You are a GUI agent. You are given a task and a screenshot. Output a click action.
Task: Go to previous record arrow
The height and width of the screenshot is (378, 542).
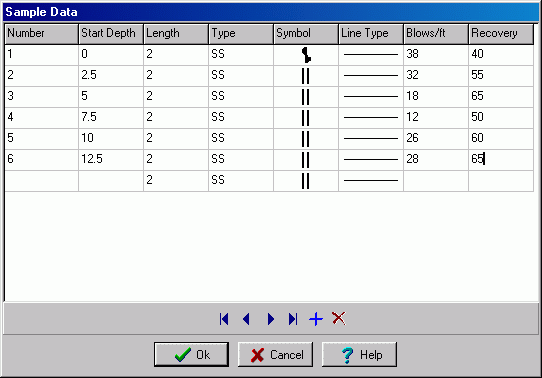246,319
